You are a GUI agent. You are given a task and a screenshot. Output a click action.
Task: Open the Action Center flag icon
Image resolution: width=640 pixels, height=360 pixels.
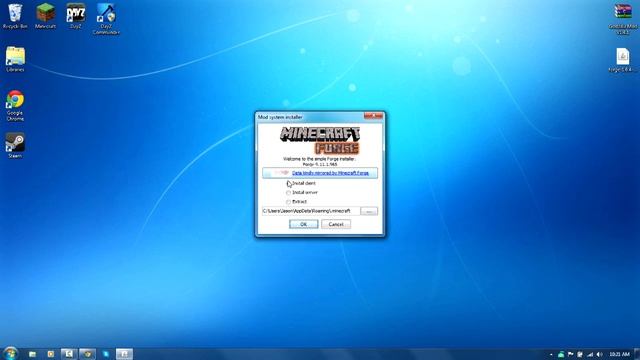(x=571, y=354)
